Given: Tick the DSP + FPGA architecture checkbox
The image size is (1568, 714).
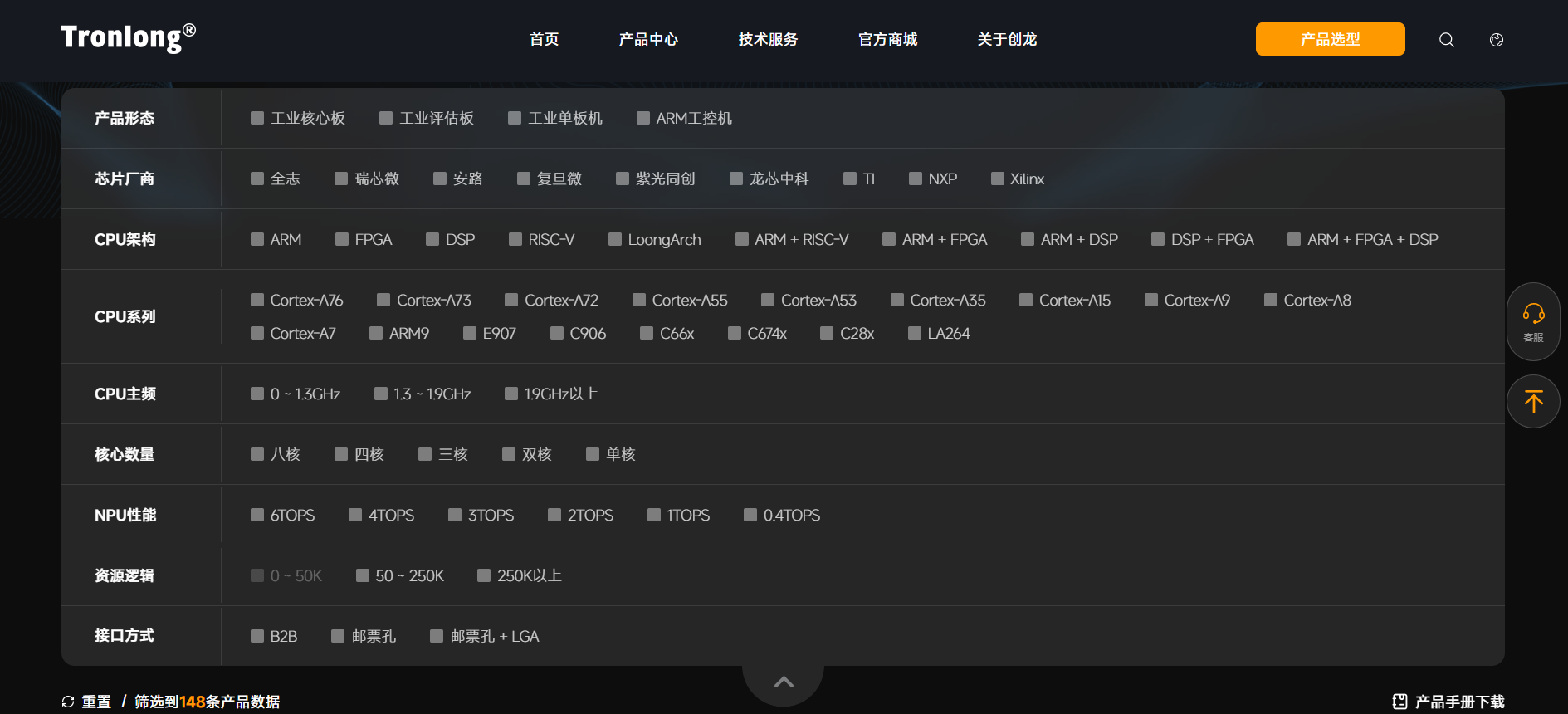Looking at the screenshot, I should click(x=1158, y=239).
